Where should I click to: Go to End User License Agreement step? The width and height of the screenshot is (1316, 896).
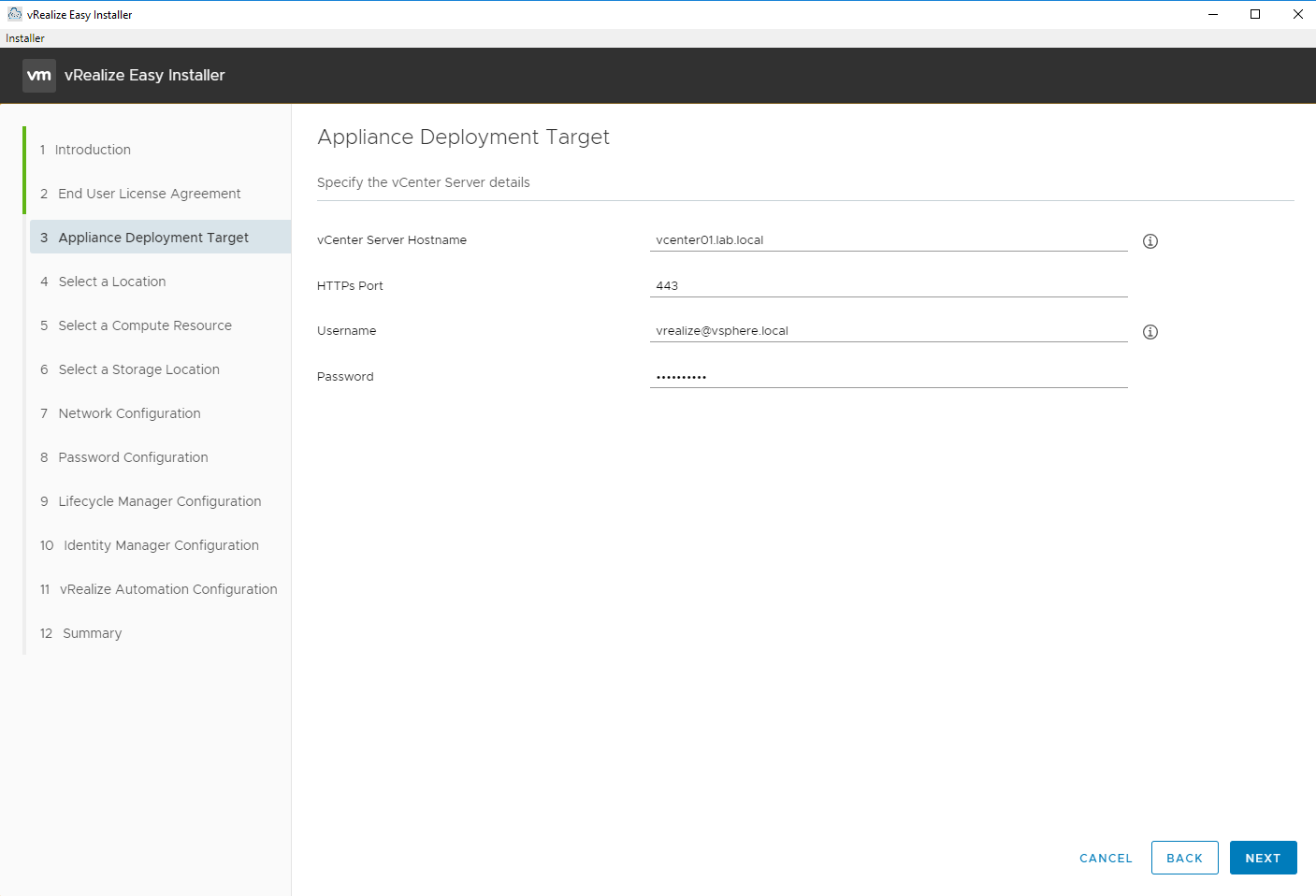[159, 194]
